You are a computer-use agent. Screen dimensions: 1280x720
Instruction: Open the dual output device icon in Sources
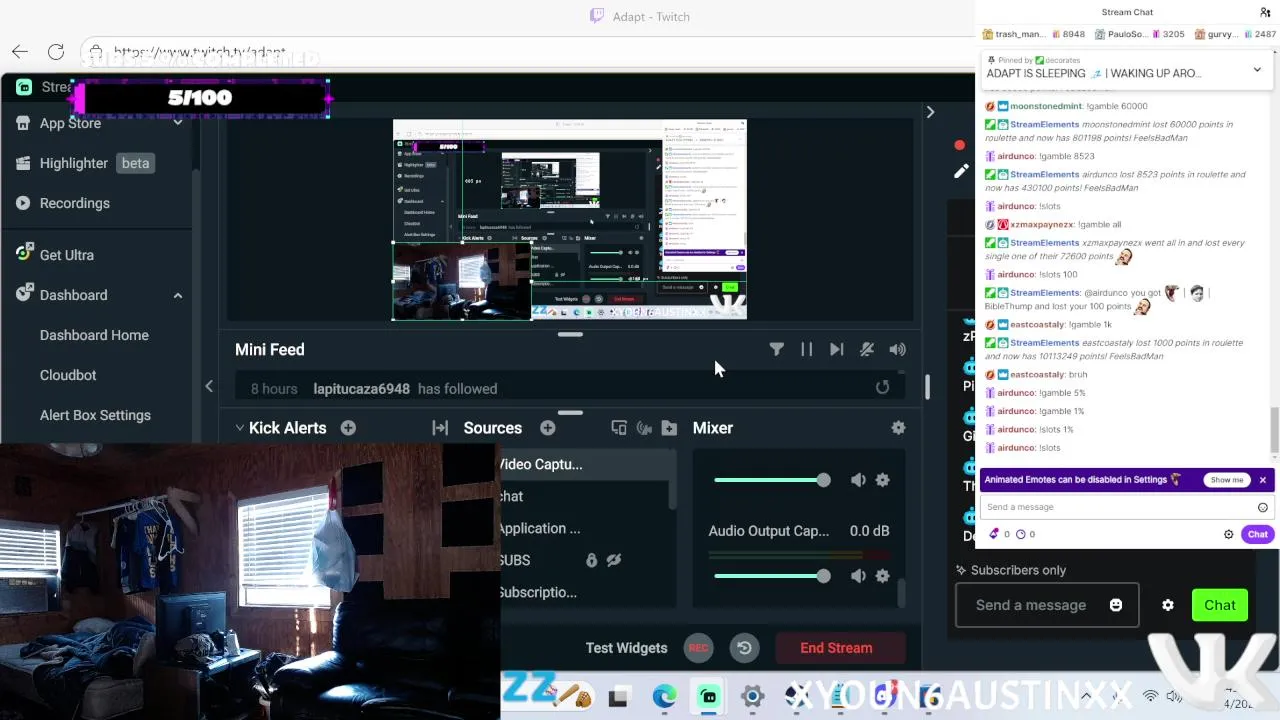[x=619, y=428]
